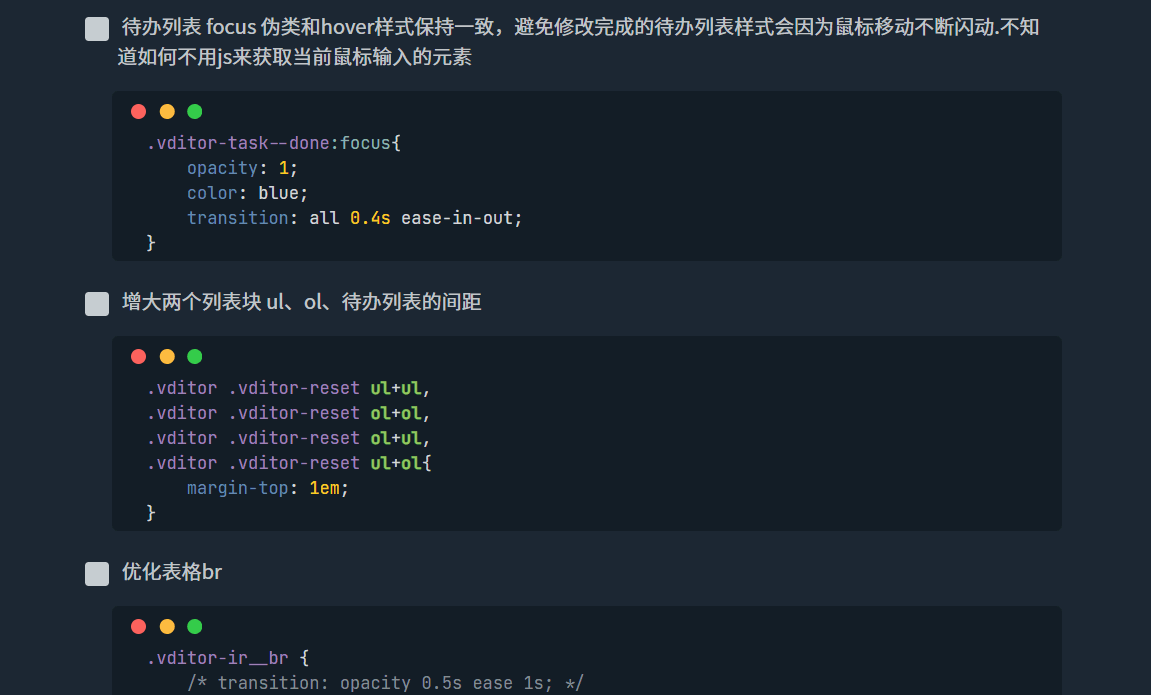Click the transition value 0.4s
The width and height of the screenshot is (1151, 695).
click(370, 217)
